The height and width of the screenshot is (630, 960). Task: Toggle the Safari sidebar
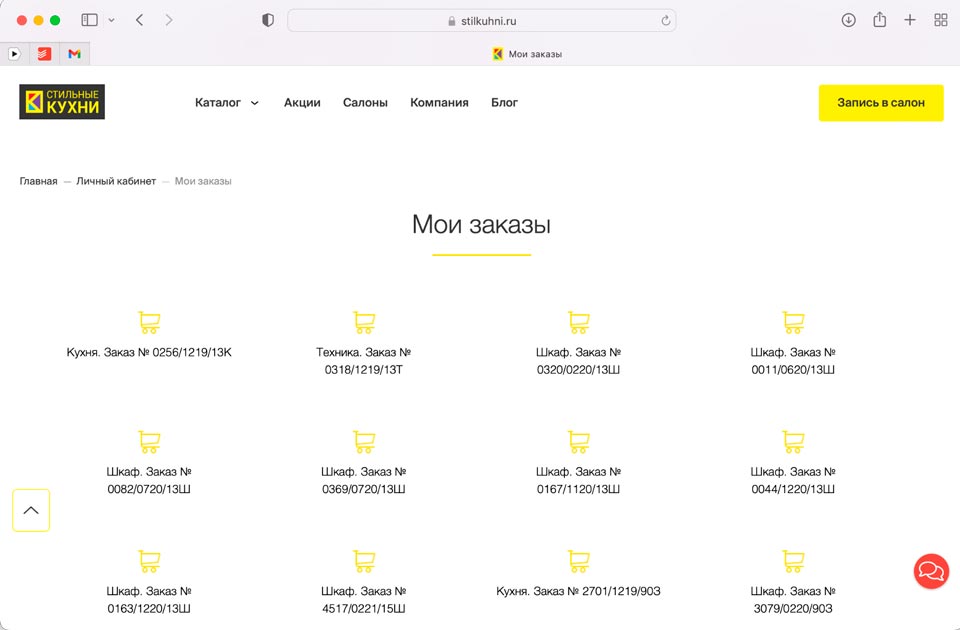(89, 20)
